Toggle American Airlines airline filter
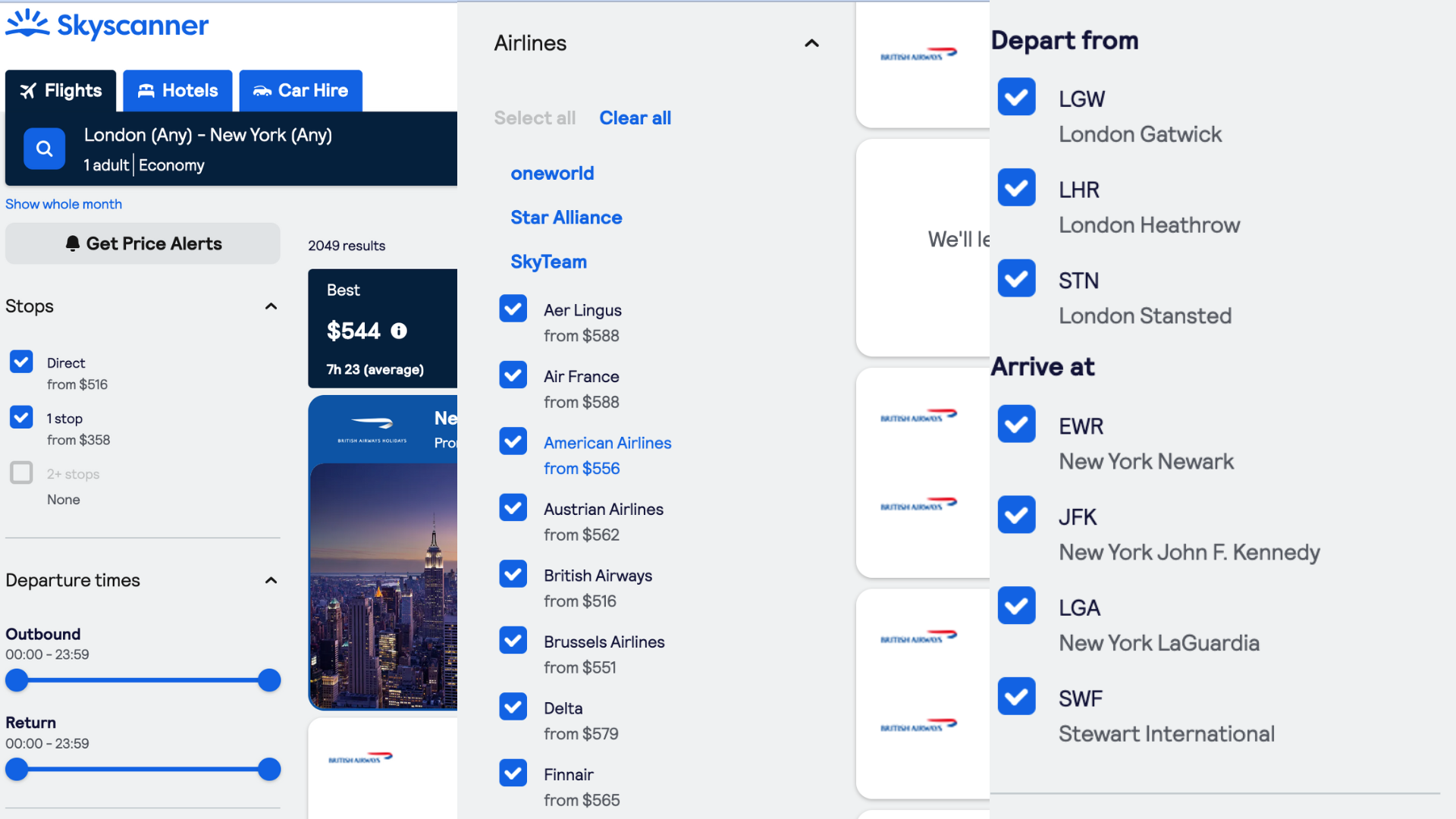 click(513, 441)
